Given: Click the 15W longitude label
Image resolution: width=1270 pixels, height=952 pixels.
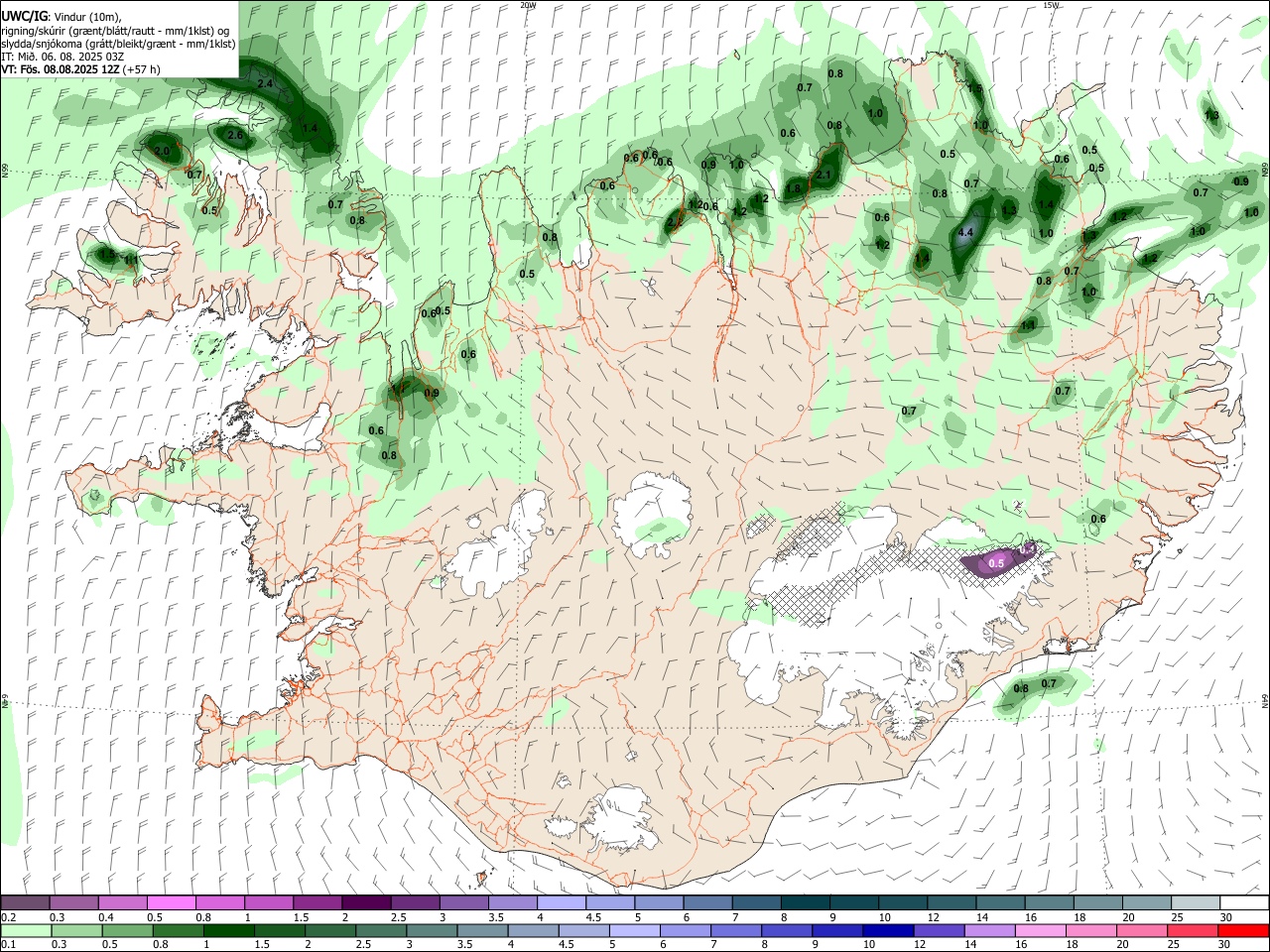Looking at the screenshot, I should pyautogui.click(x=1051, y=5).
